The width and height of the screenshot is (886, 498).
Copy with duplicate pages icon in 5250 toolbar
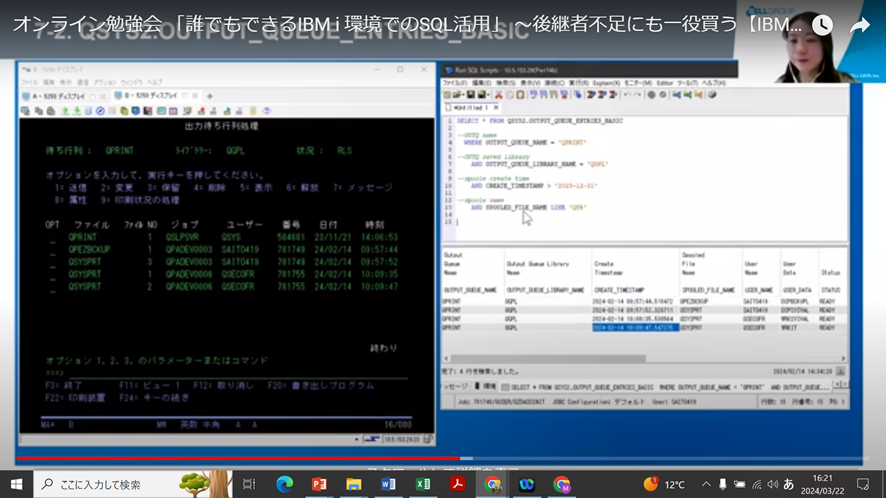tap(39, 111)
